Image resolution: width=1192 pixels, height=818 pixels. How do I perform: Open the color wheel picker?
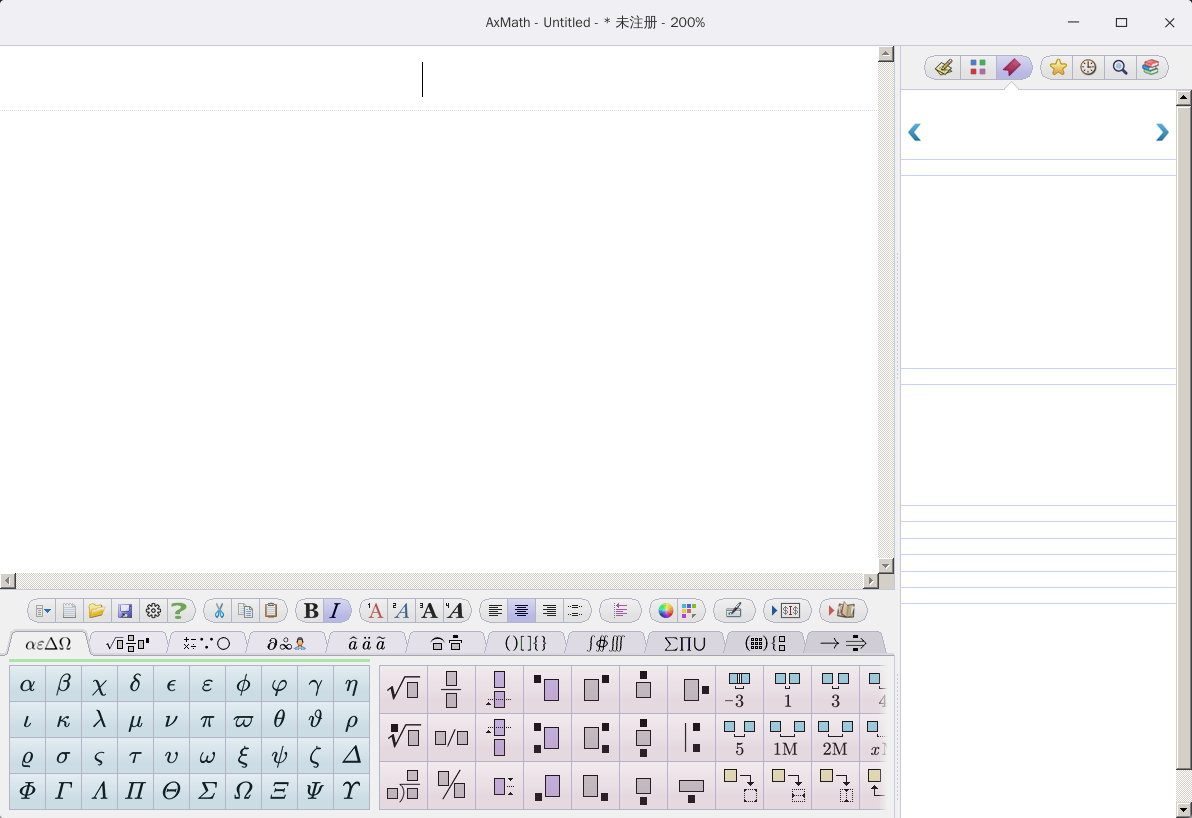[665, 611]
